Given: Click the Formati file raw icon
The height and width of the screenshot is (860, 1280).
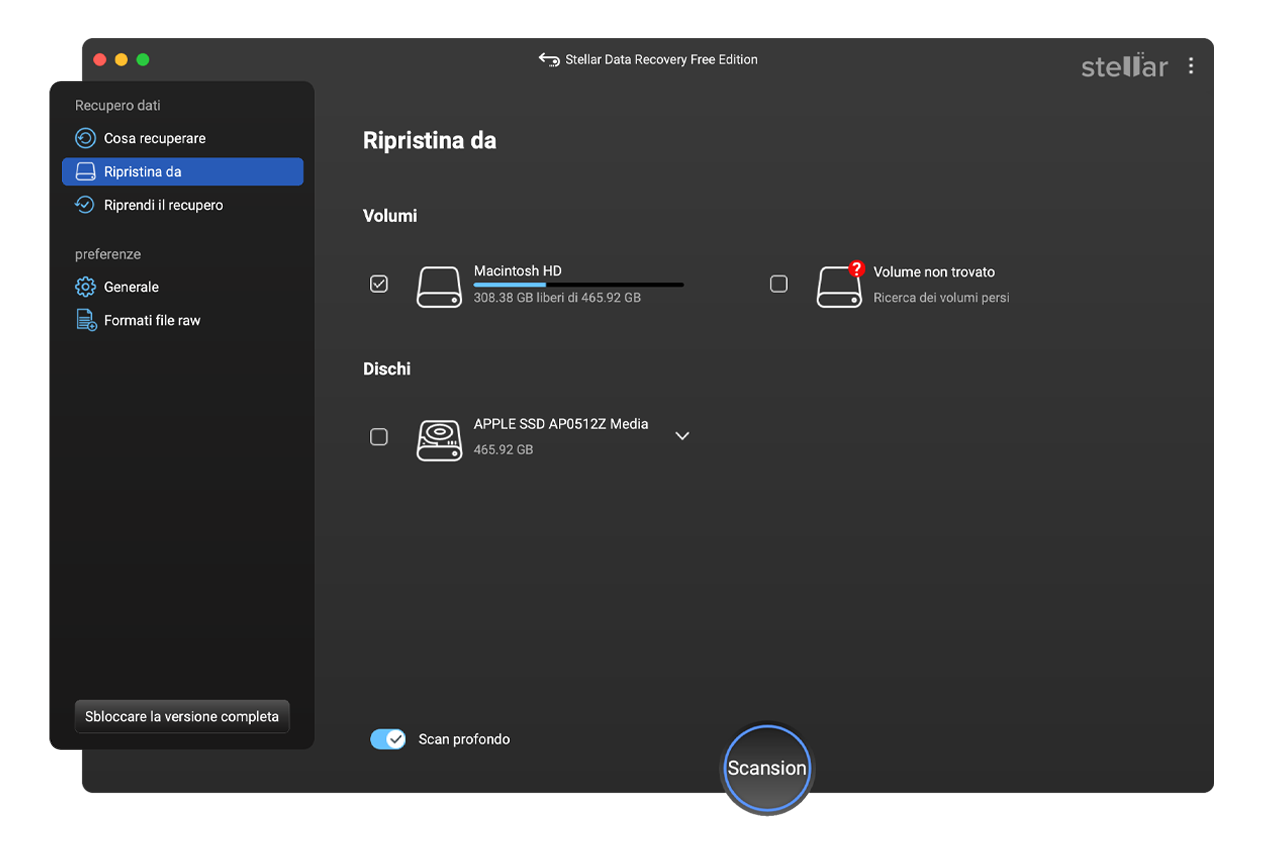Looking at the screenshot, I should [86, 320].
